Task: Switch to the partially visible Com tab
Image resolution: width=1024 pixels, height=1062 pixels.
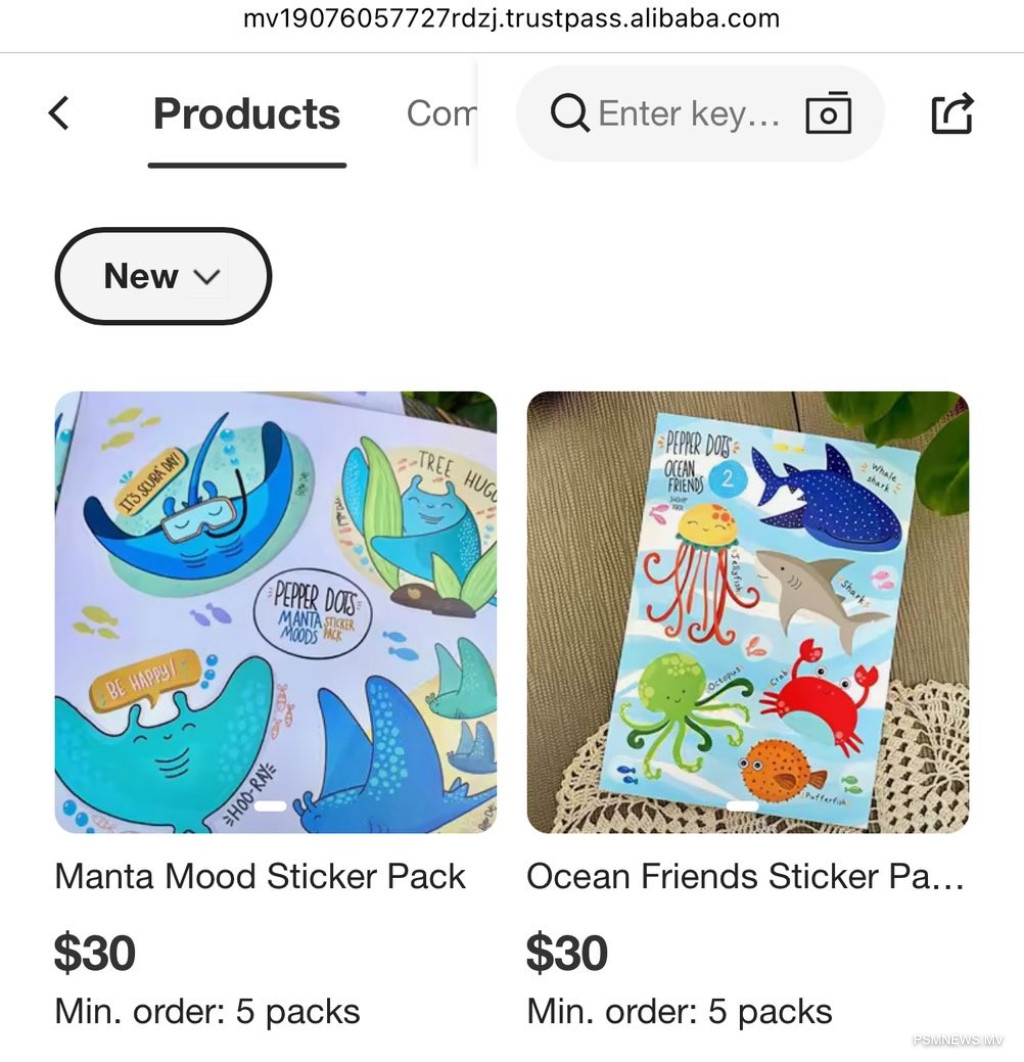Action: click(x=440, y=114)
